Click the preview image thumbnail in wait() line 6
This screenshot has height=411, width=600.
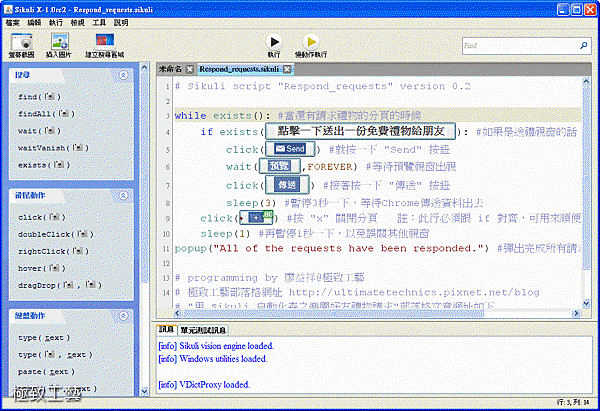click(279, 166)
